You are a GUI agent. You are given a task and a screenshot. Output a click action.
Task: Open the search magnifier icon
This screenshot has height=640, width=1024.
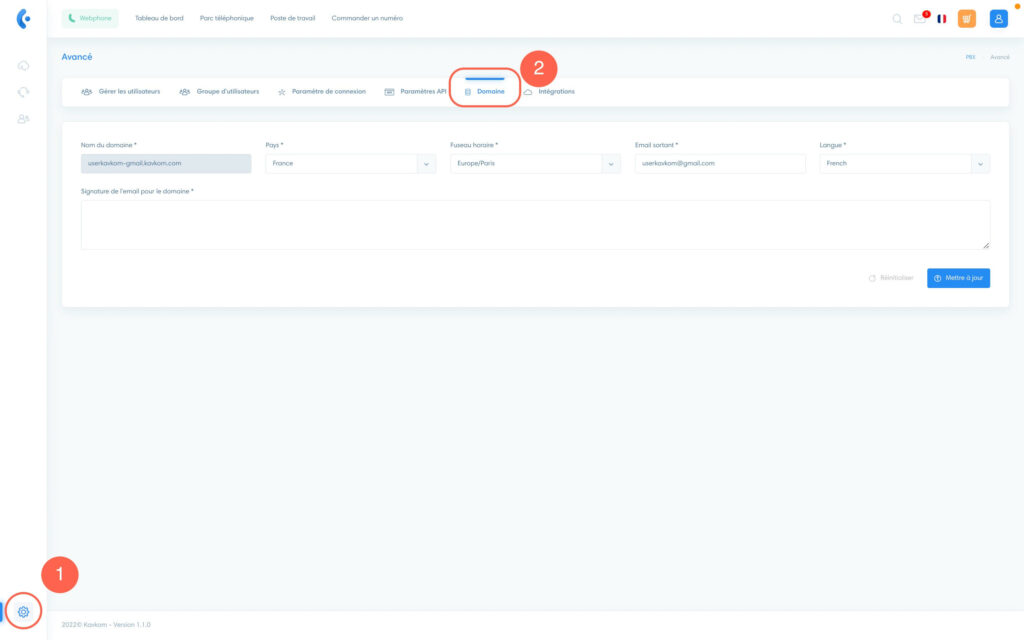897,18
